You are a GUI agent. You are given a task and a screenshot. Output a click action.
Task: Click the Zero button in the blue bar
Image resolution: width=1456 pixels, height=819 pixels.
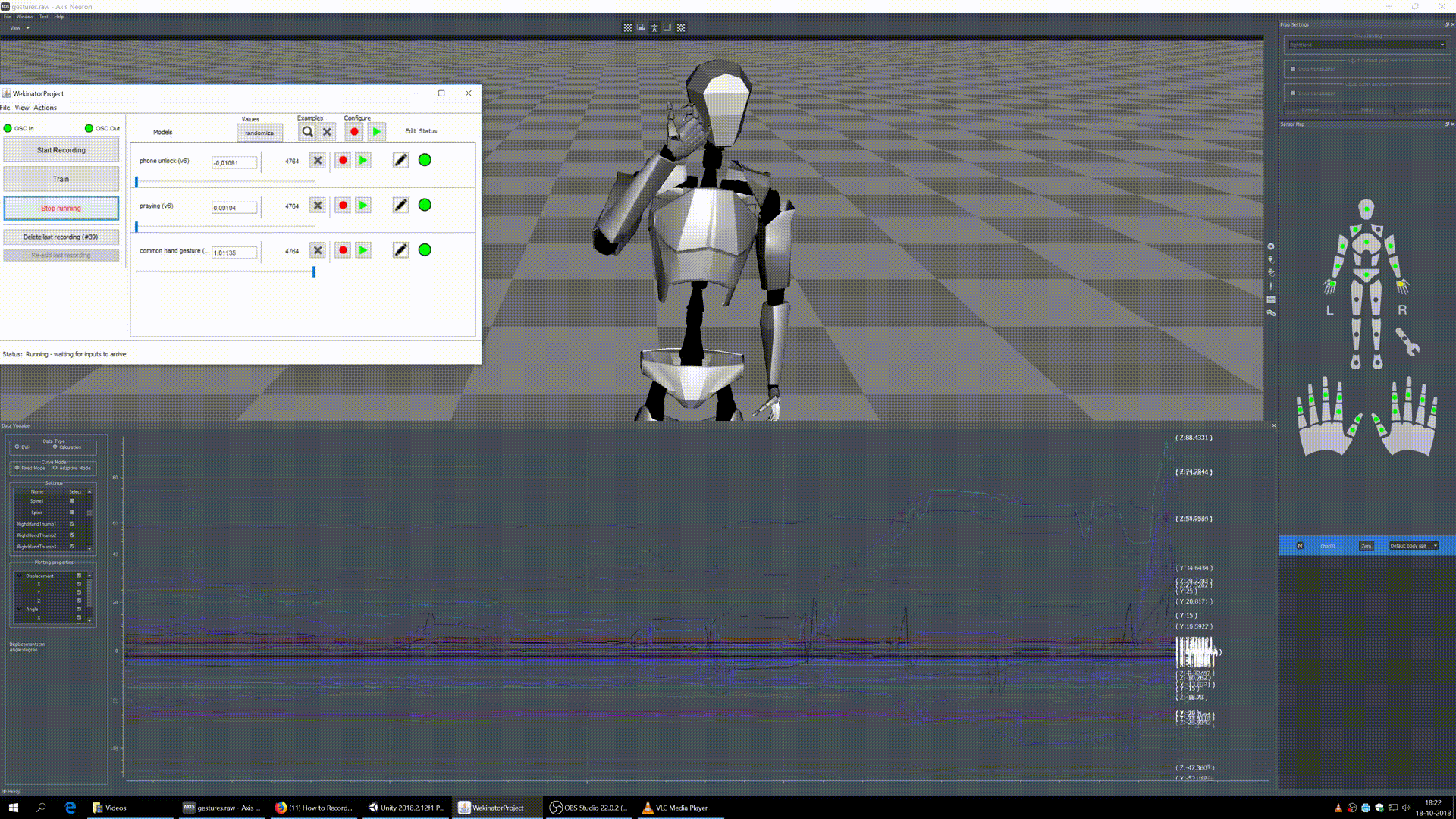tap(1366, 546)
